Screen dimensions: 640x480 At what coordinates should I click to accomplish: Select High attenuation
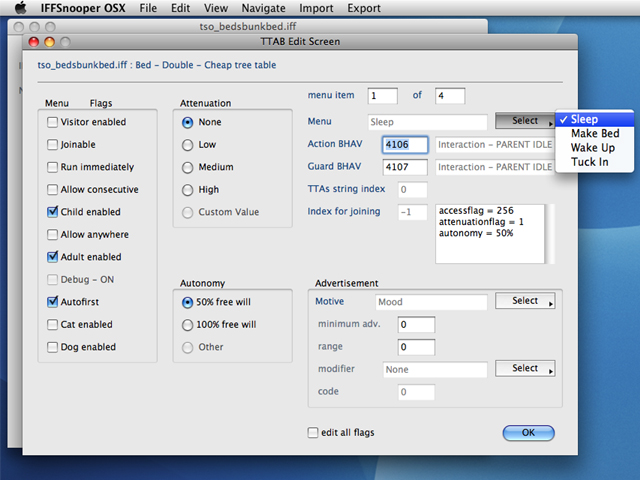point(187,190)
